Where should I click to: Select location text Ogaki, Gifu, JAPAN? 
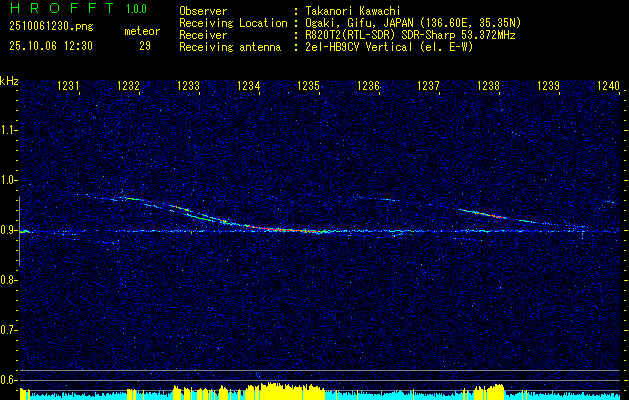359,23
